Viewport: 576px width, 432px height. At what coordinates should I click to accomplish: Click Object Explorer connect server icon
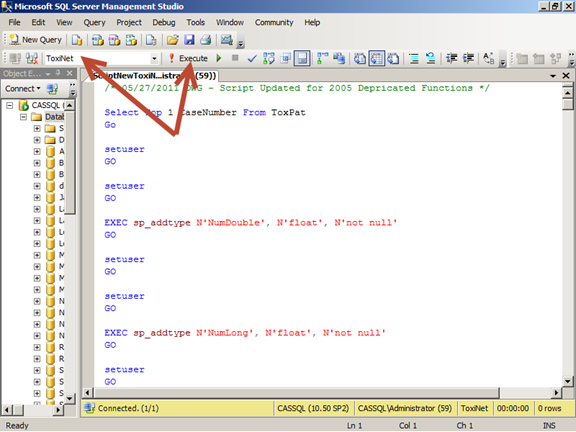click(52, 89)
